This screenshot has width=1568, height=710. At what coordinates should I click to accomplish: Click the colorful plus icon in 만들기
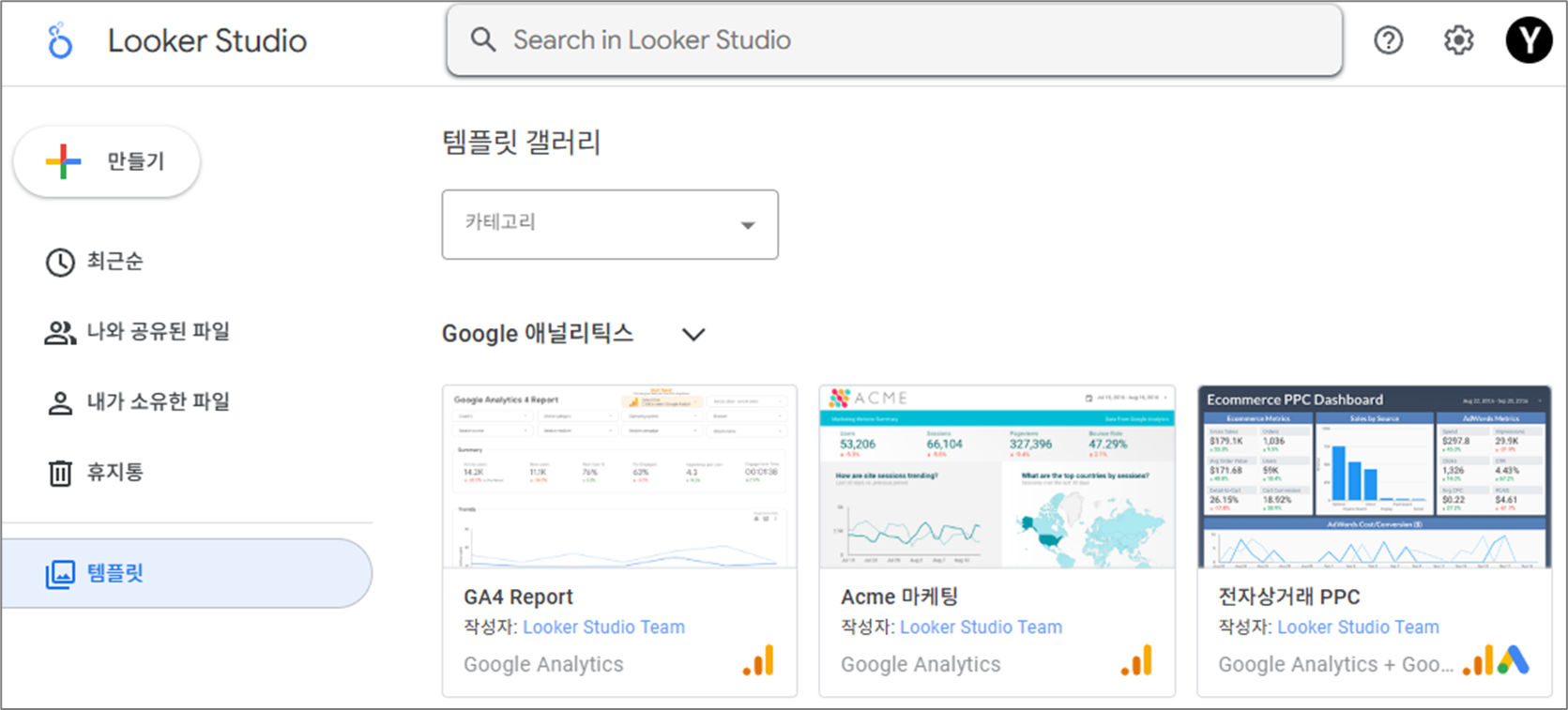click(63, 161)
